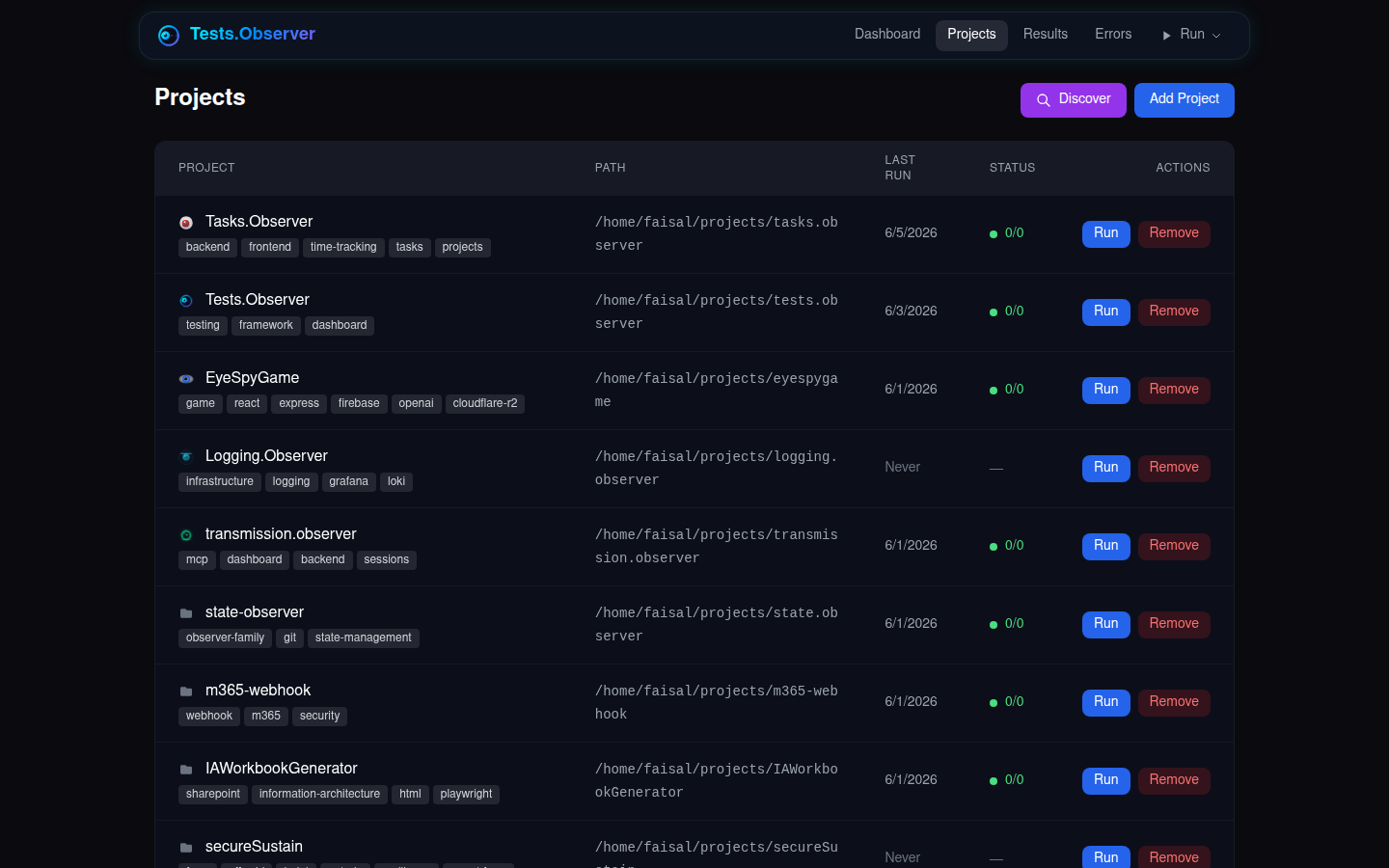Click the information-architecture tag
The width and height of the screenshot is (1389, 868).
tap(319, 795)
